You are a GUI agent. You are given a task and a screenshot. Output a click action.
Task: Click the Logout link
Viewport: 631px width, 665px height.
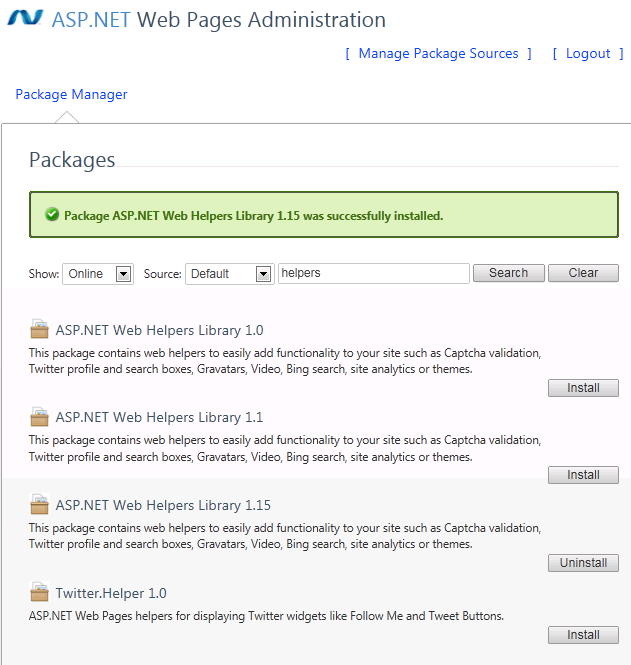(588, 53)
